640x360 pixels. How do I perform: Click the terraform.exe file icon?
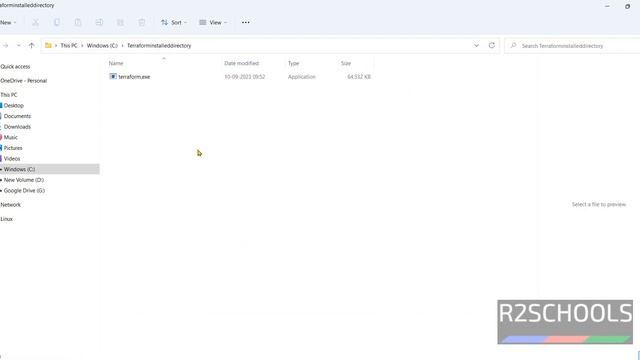click(x=113, y=76)
